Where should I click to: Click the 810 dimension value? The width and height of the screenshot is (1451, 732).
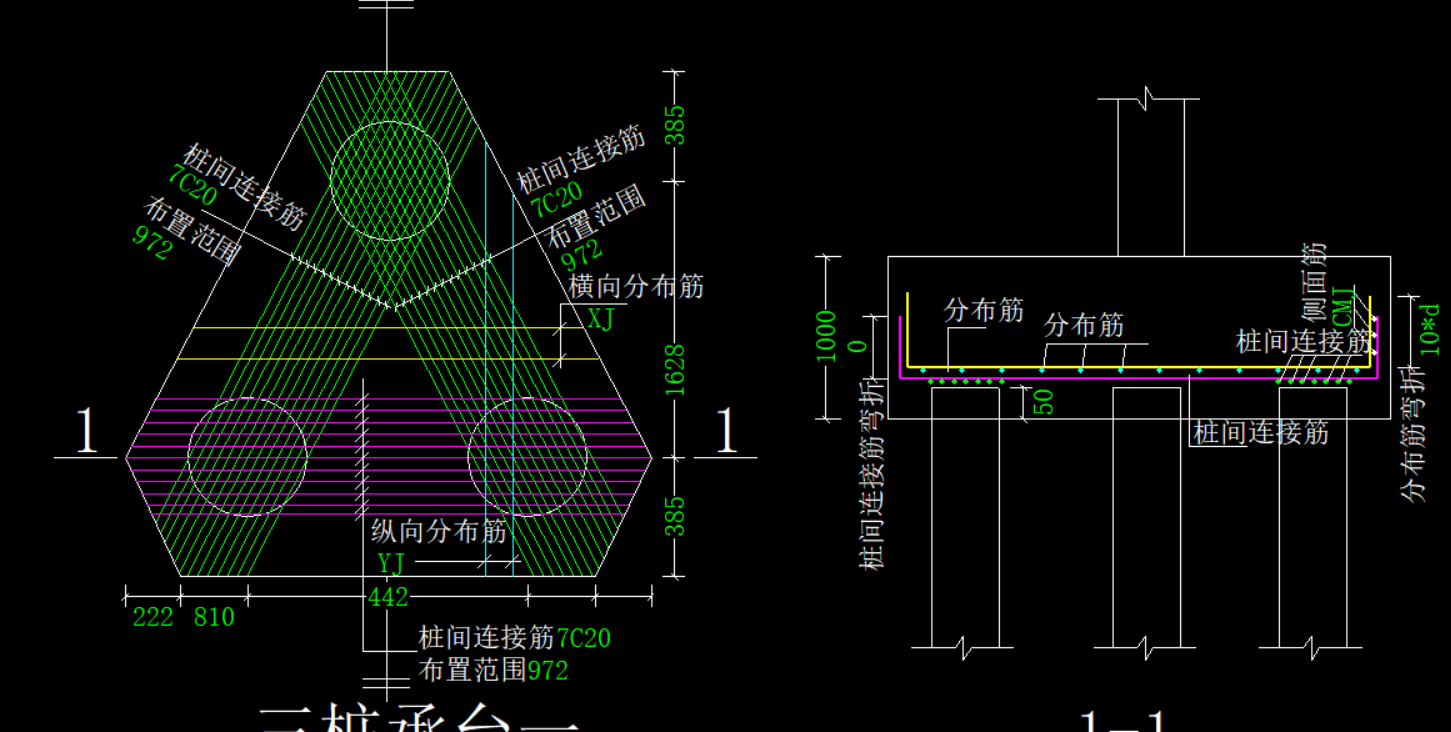pos(214,617)
